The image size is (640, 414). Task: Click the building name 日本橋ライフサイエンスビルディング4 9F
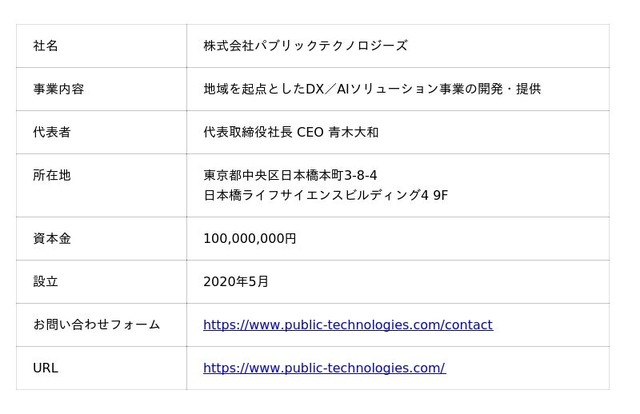[325, 194]
